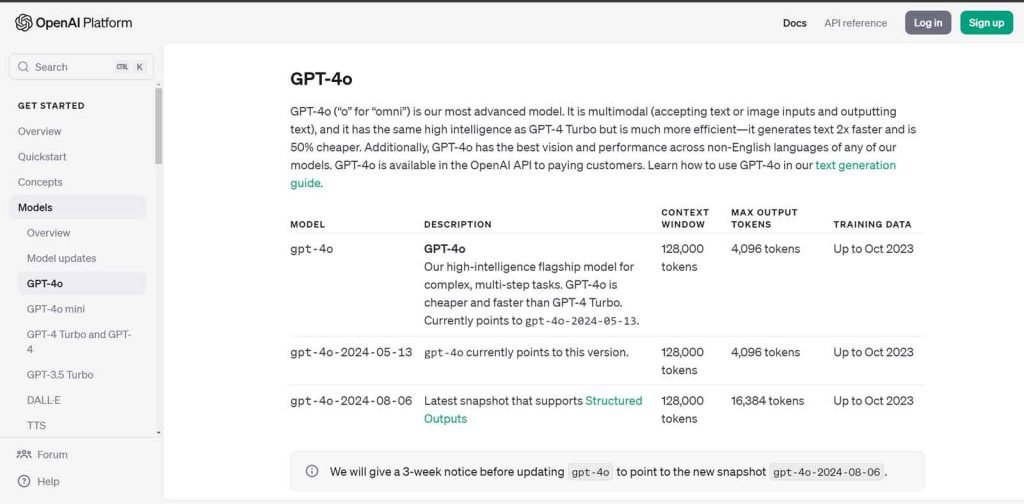Open the text generation guide link

pos(855,165)
